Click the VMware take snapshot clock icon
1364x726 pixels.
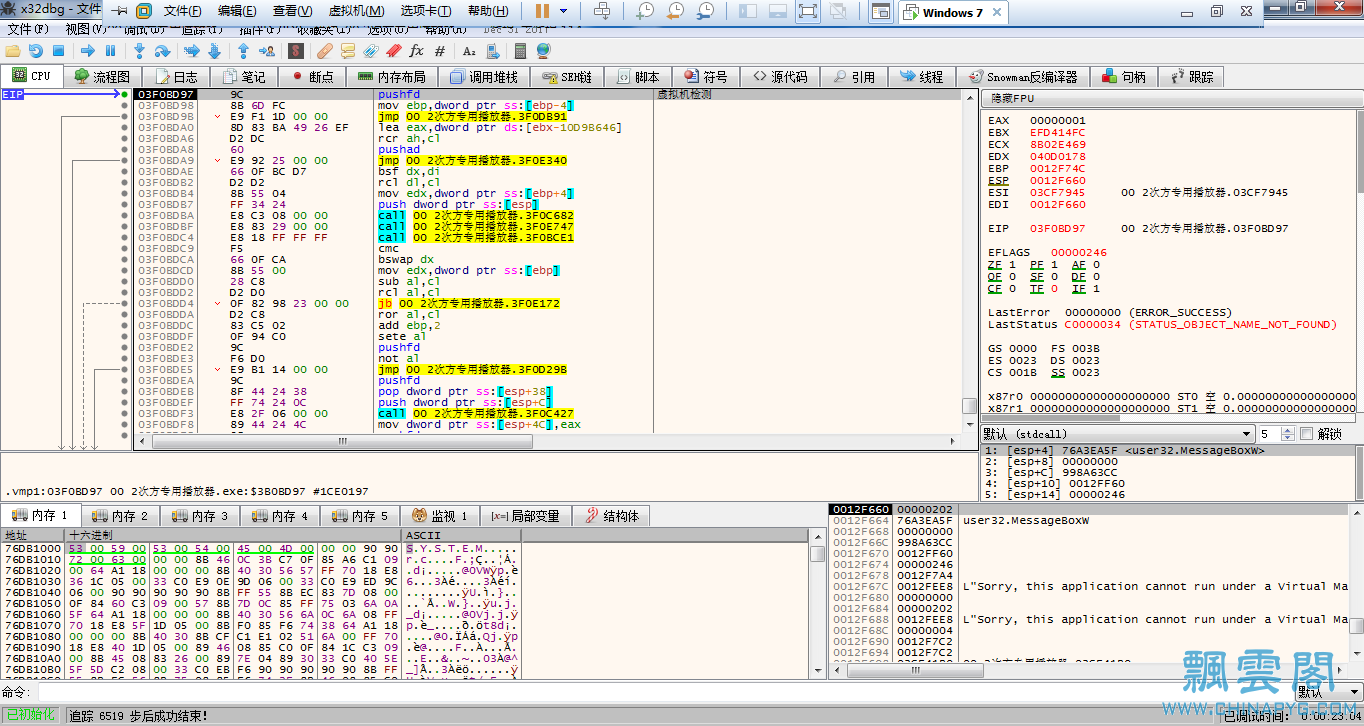click(645, 11)
